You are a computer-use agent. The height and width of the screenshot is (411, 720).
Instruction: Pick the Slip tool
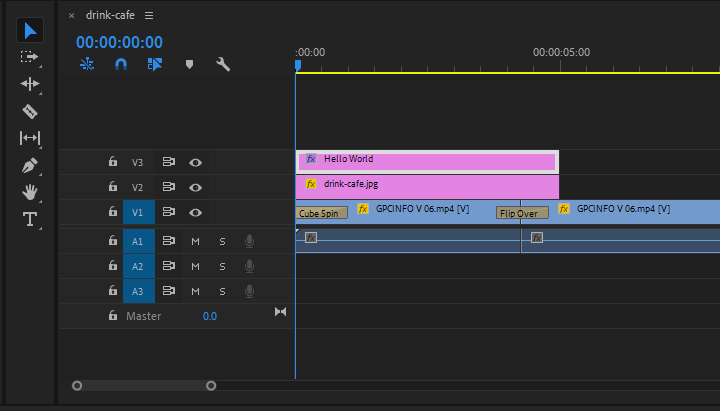click(x=30, y=138)
